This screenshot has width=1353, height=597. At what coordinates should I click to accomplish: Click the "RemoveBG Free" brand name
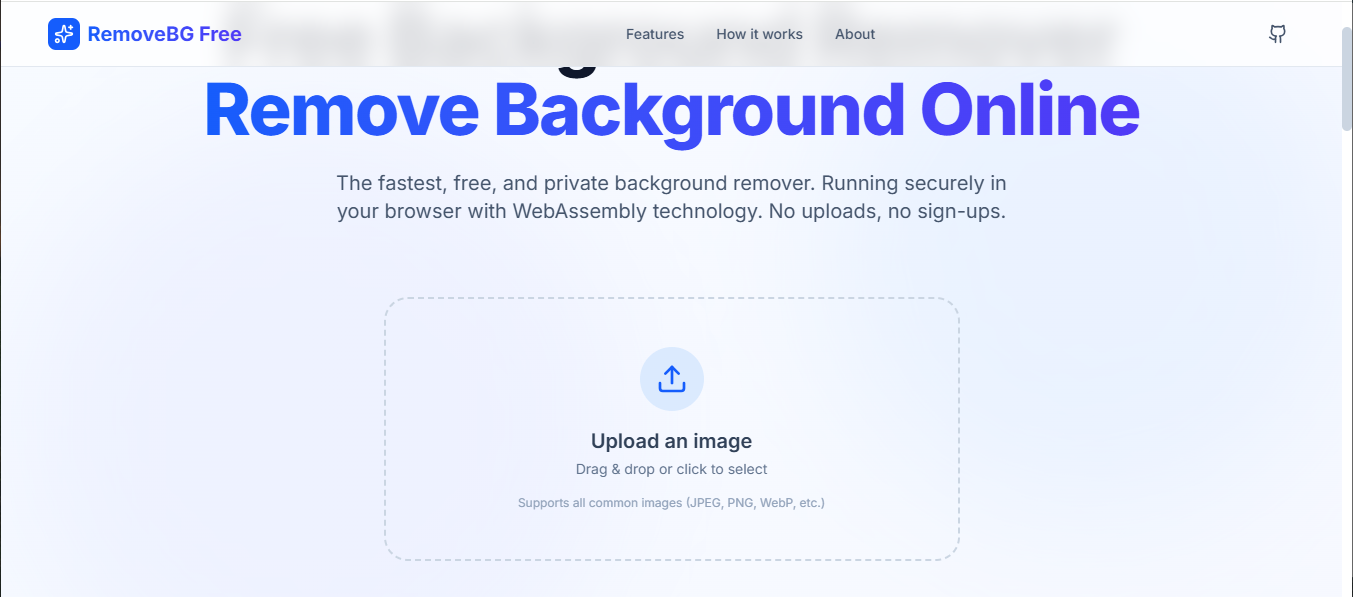click(x=164, y=34)
